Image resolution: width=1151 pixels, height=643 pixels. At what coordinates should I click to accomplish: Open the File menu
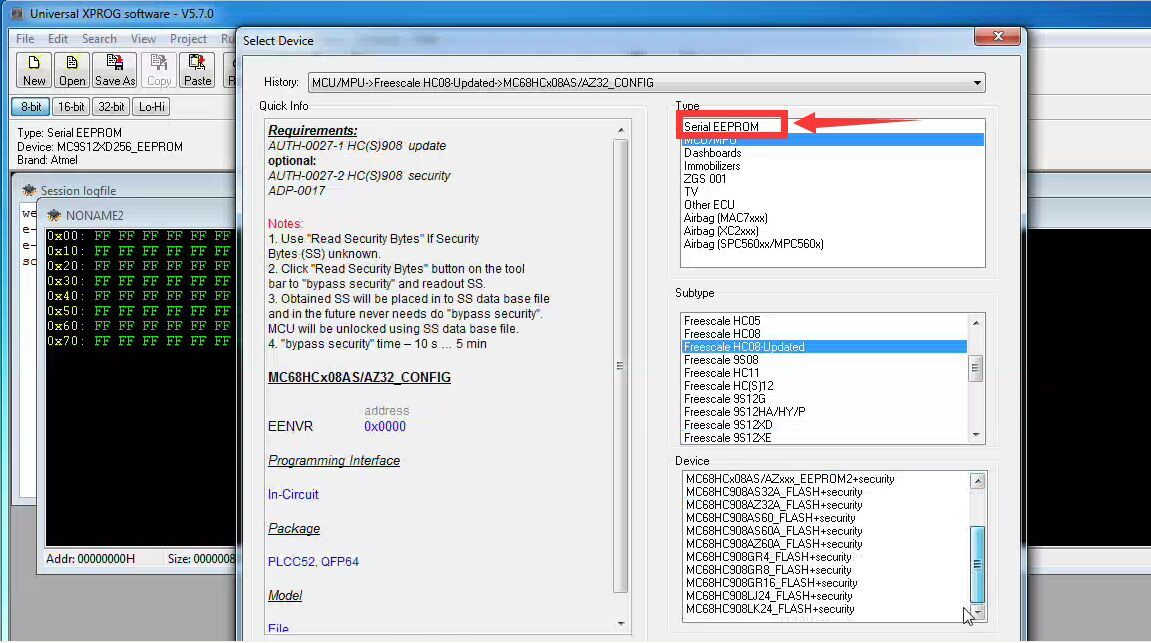pos(25,39)
